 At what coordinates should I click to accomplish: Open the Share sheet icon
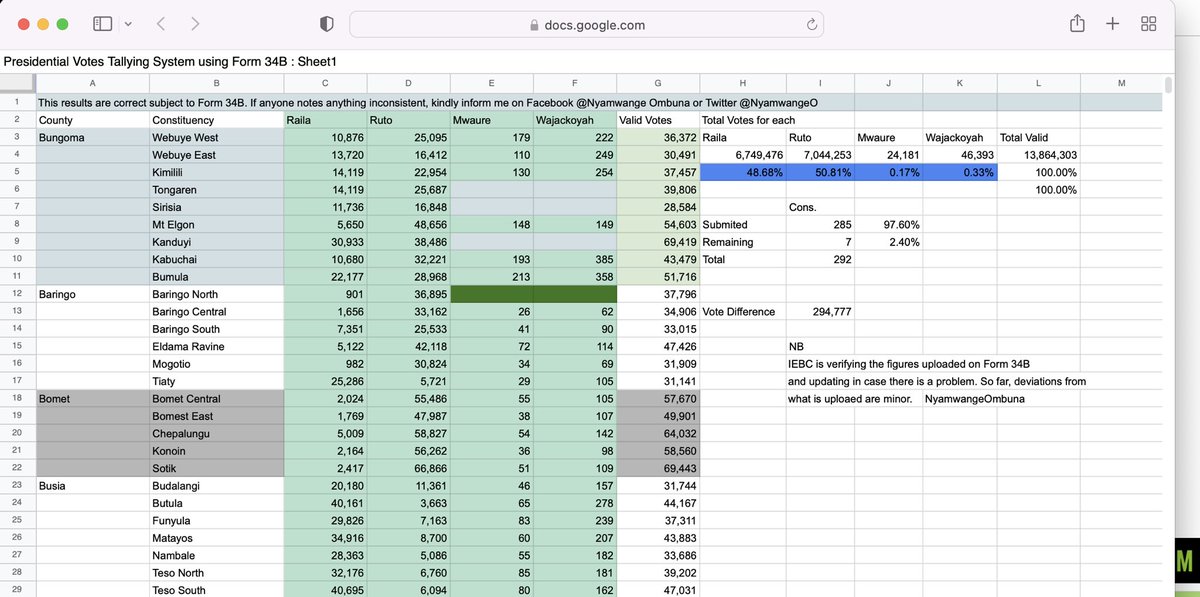[1077, 23]
